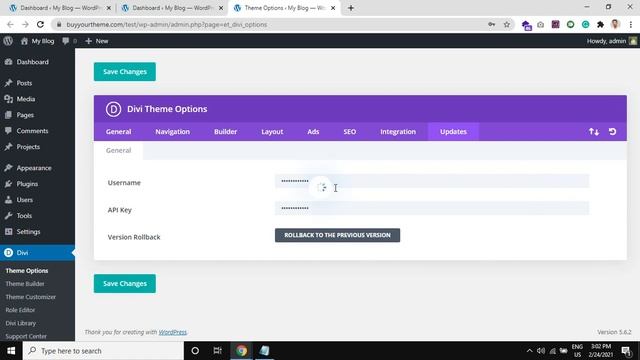The height and width of the screenshot is (360, 640).
Task: Open Chrome three-dot menu
Action: (631, 24)
